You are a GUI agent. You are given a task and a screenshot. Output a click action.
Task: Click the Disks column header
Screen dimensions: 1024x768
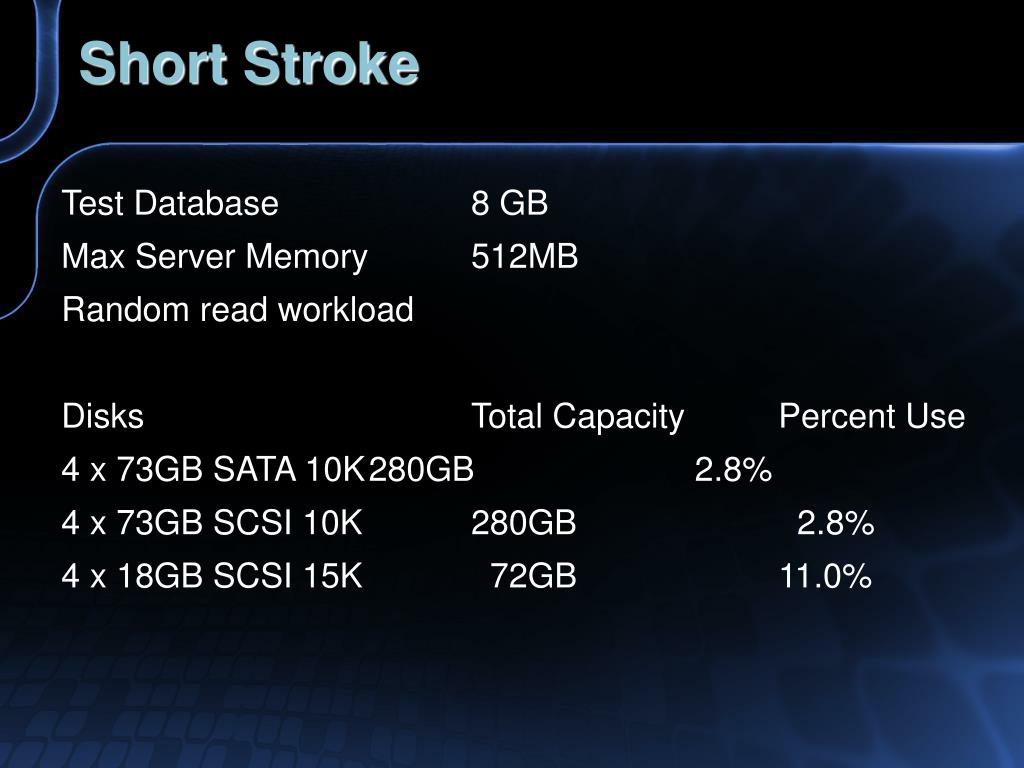[x=103, y=416]
